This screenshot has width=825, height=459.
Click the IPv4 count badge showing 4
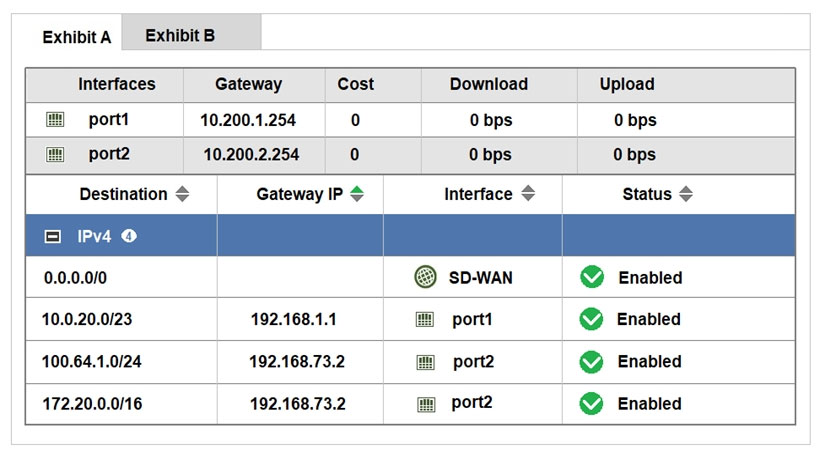(129, 236)
